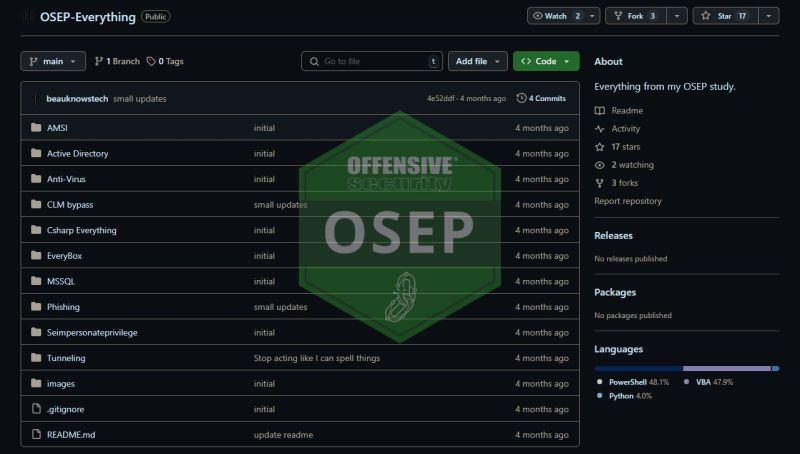Screen dimensions: 800x454
Task: Watch the repository
Action: (556, 16)
